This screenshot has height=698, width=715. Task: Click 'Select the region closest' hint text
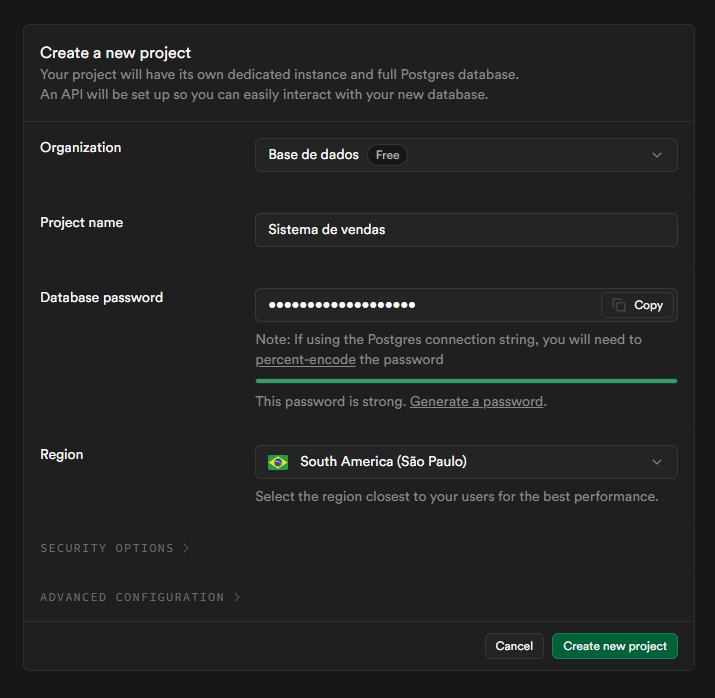coord(457,496)
